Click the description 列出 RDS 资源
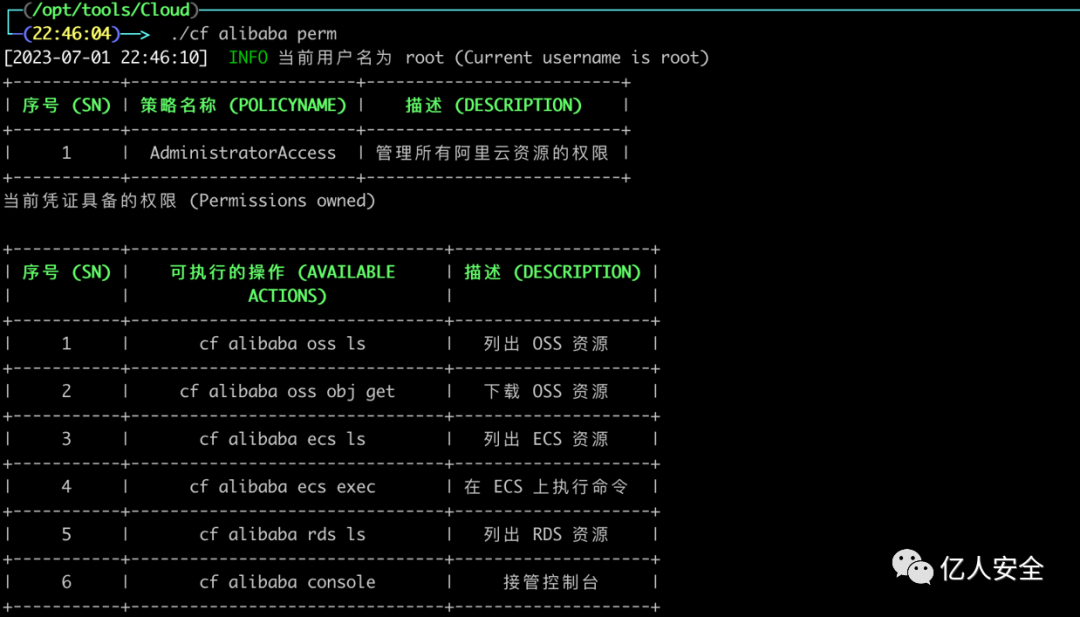The height and width of the screenshot is (617, 1080). click(546, 534)
